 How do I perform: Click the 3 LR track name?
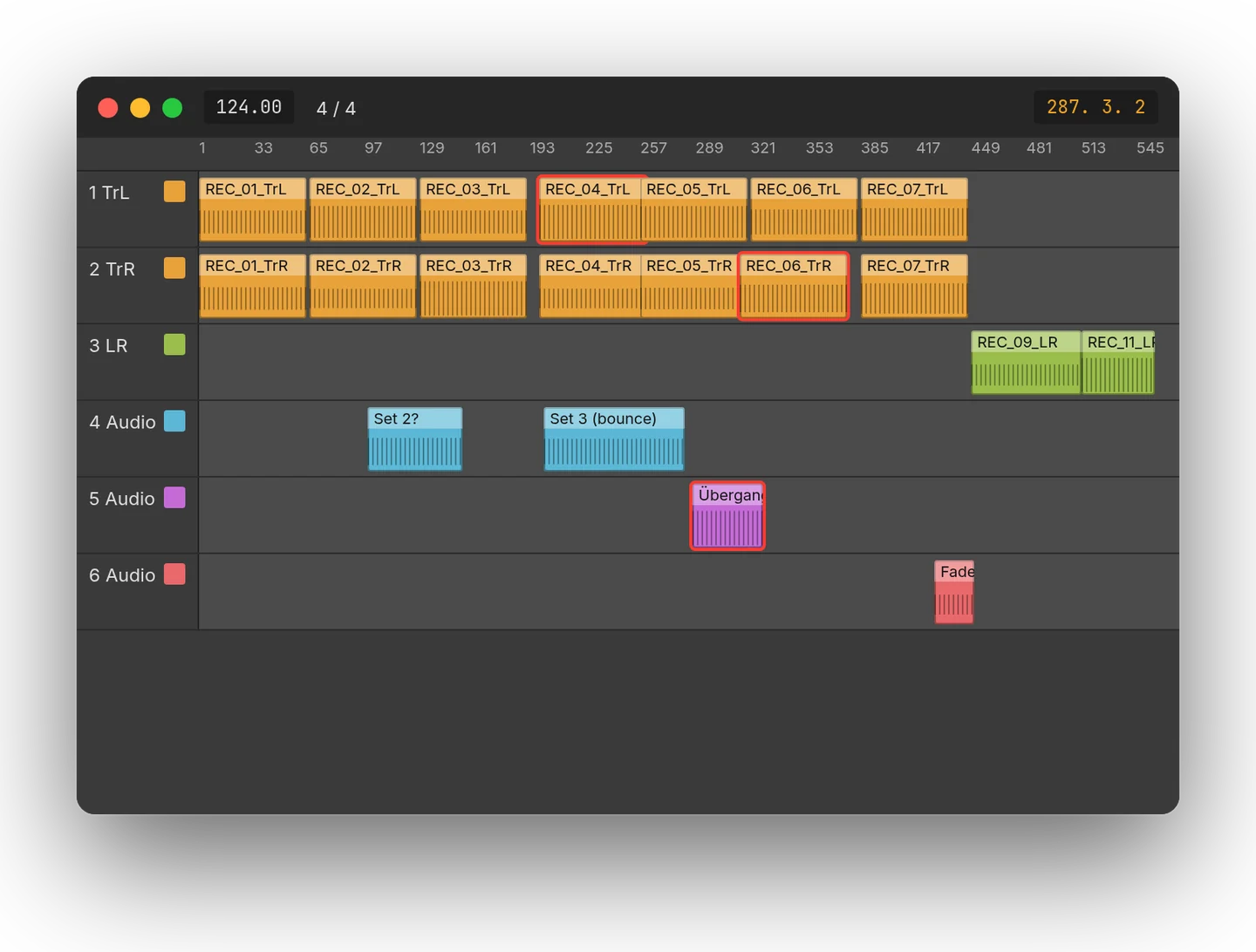click(108, 346)
